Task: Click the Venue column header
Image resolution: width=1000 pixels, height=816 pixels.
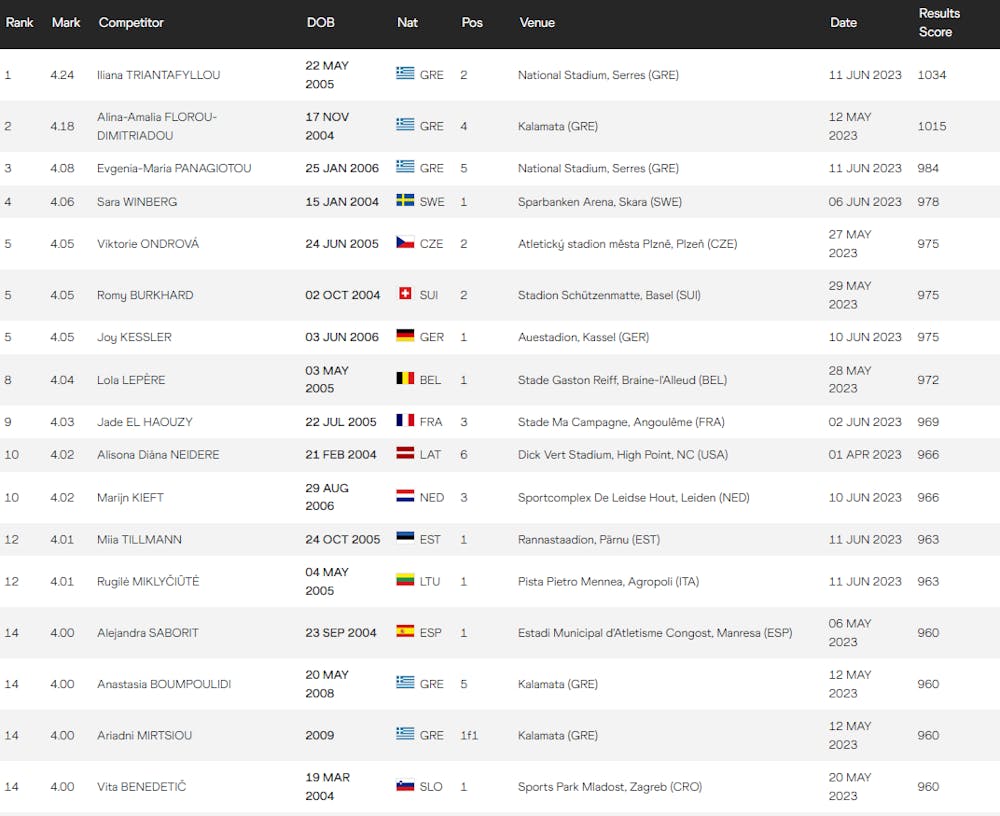Action: [x=537, y=23]
